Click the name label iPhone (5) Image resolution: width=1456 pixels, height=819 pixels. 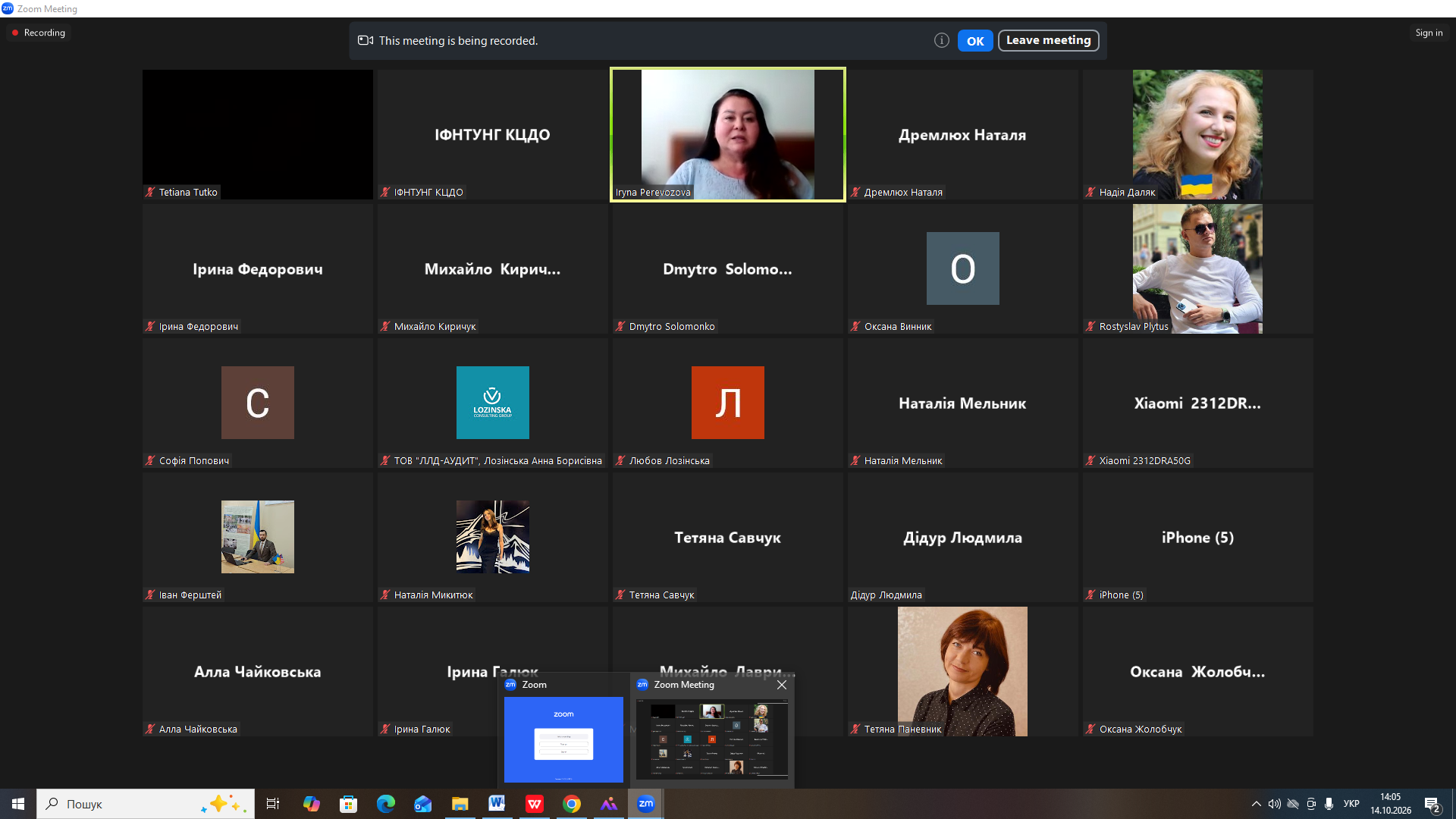pyautogui.click(x=1122, y=595)
